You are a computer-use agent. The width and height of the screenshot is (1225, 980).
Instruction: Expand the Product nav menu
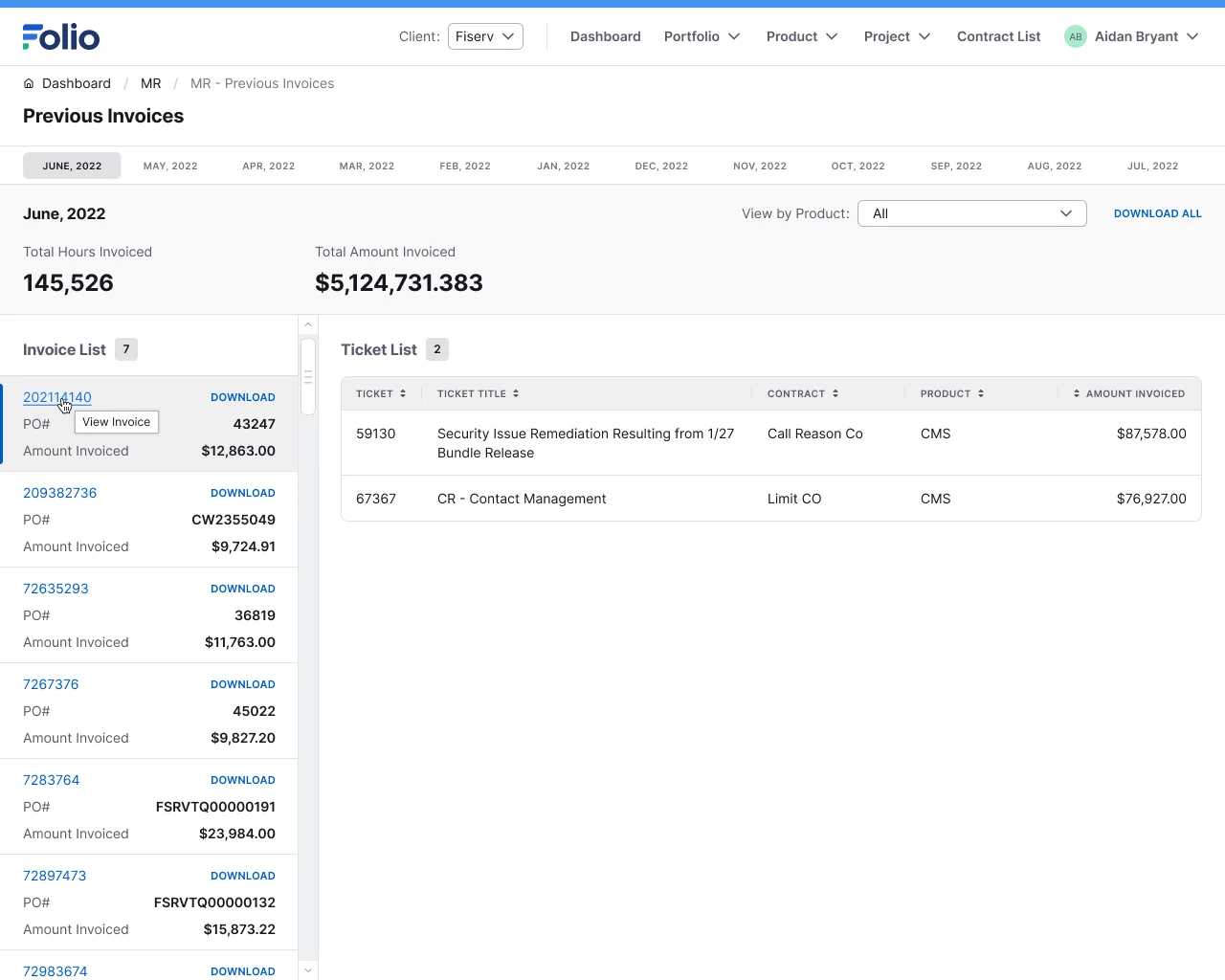(802, 36)
